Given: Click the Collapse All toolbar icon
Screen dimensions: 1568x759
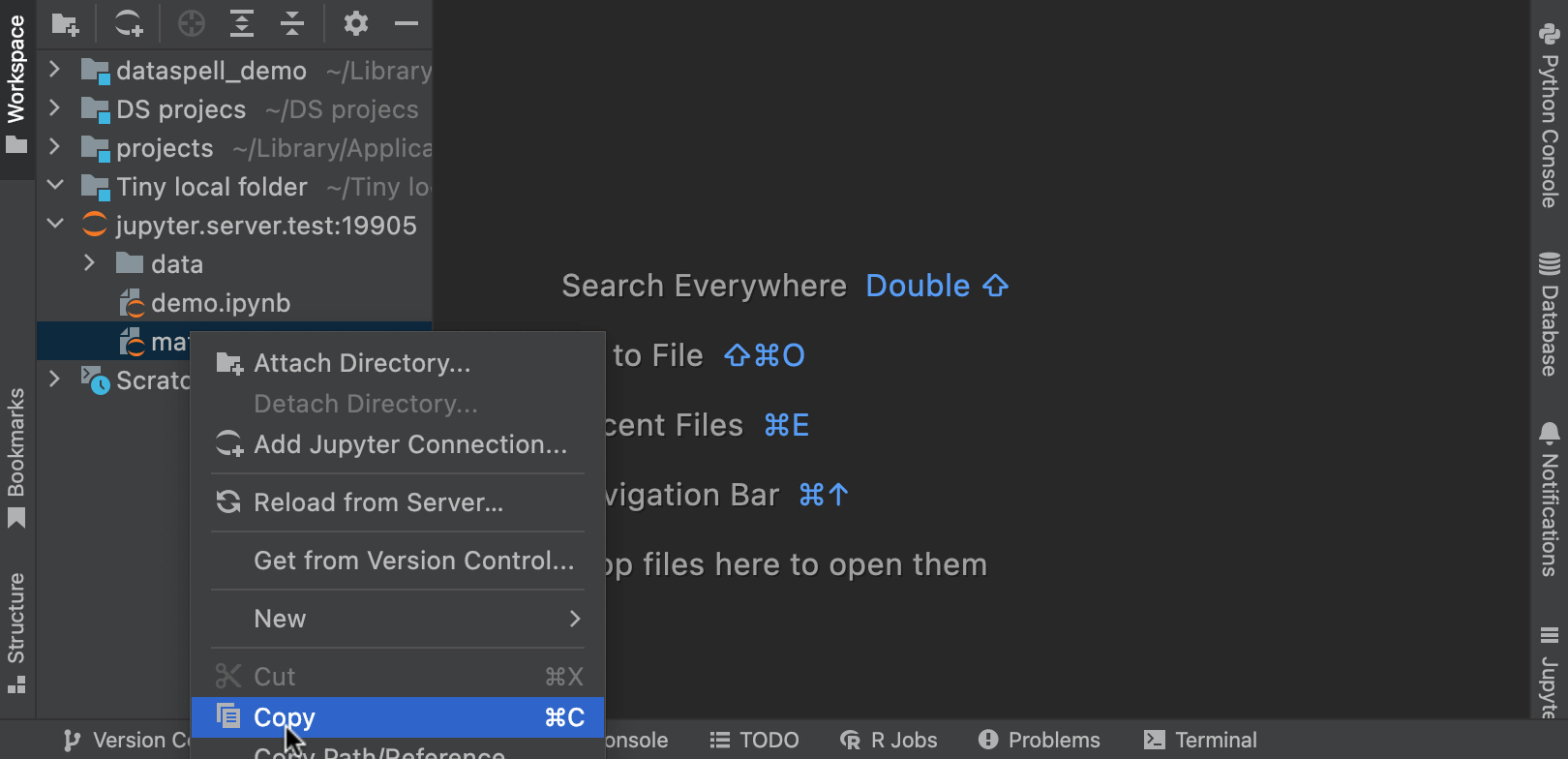Looking at the screenshot, I should [x=291, y=23].
